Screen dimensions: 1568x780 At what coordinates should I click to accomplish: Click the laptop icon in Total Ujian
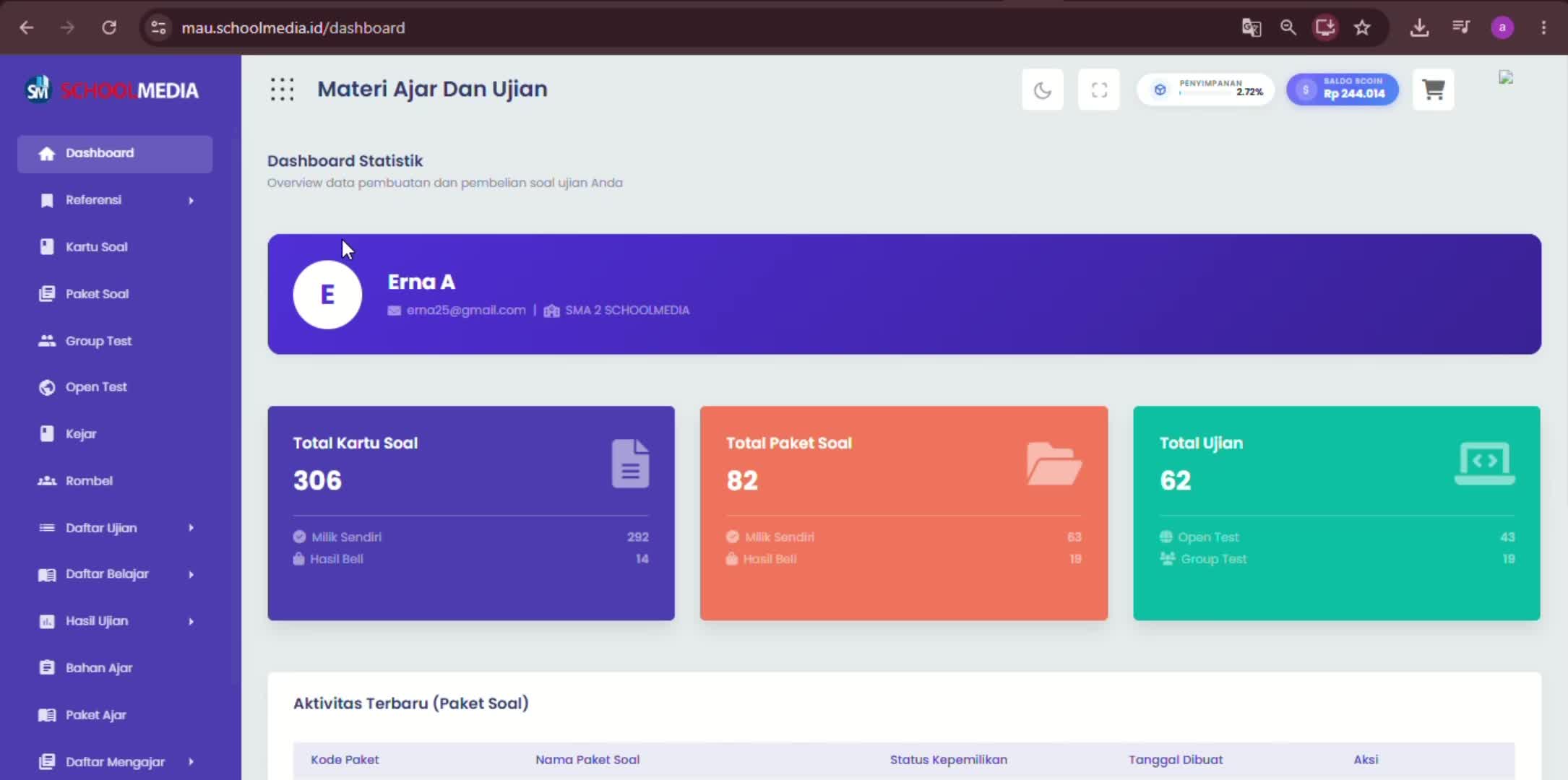pos(1484,464)
